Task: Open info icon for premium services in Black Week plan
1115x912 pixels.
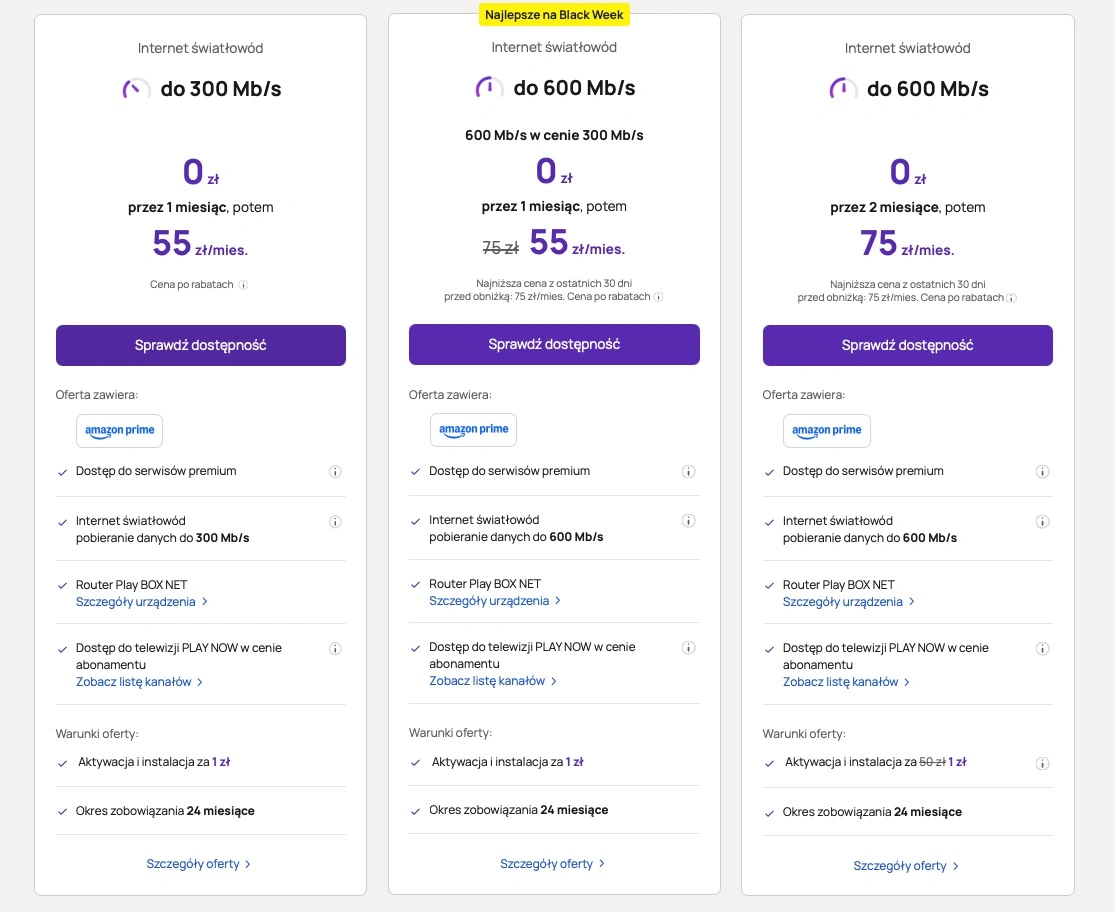Action: click(x=688, y=471)
